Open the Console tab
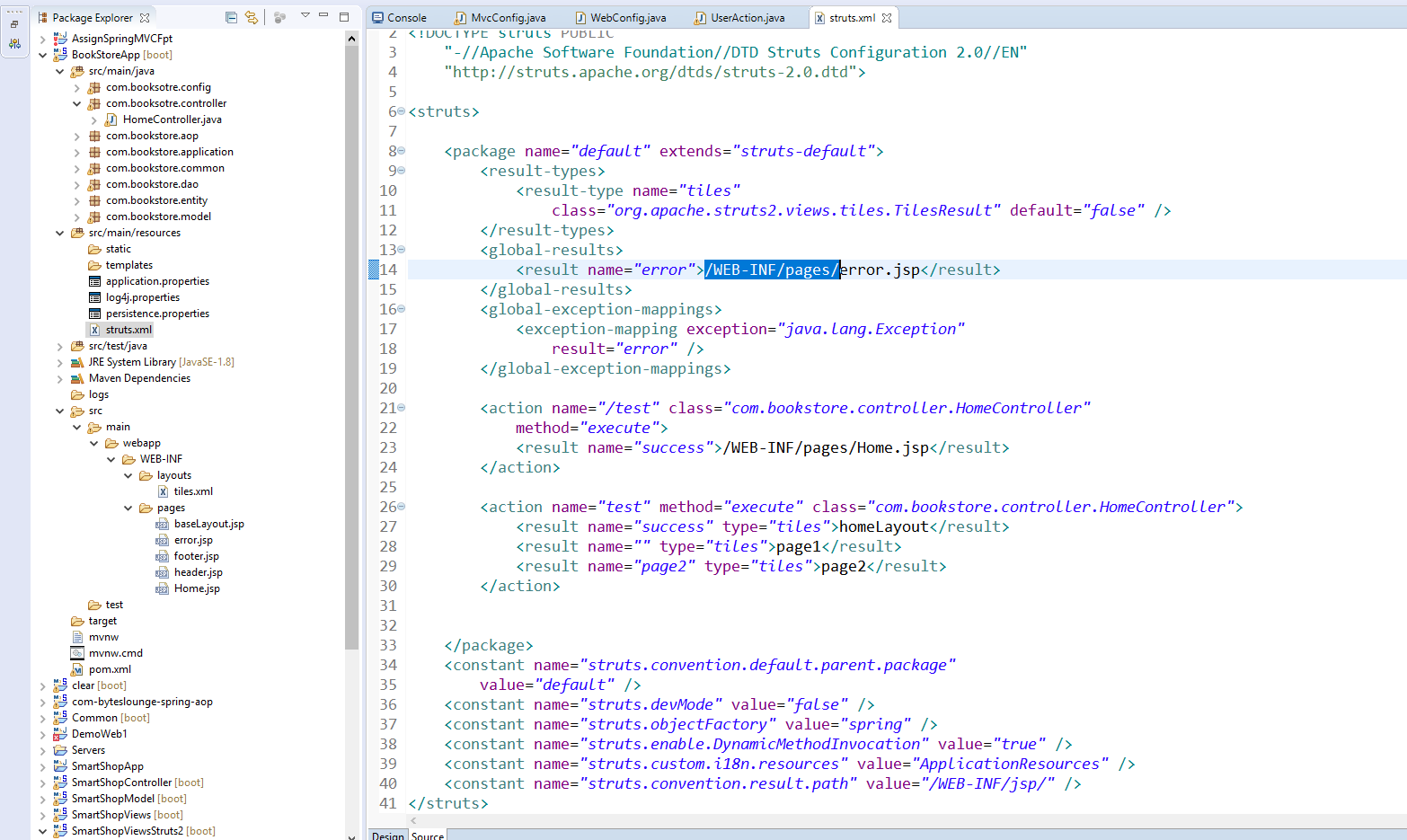This screenshot has width=1407, height=840. click(x=406, y=18)
